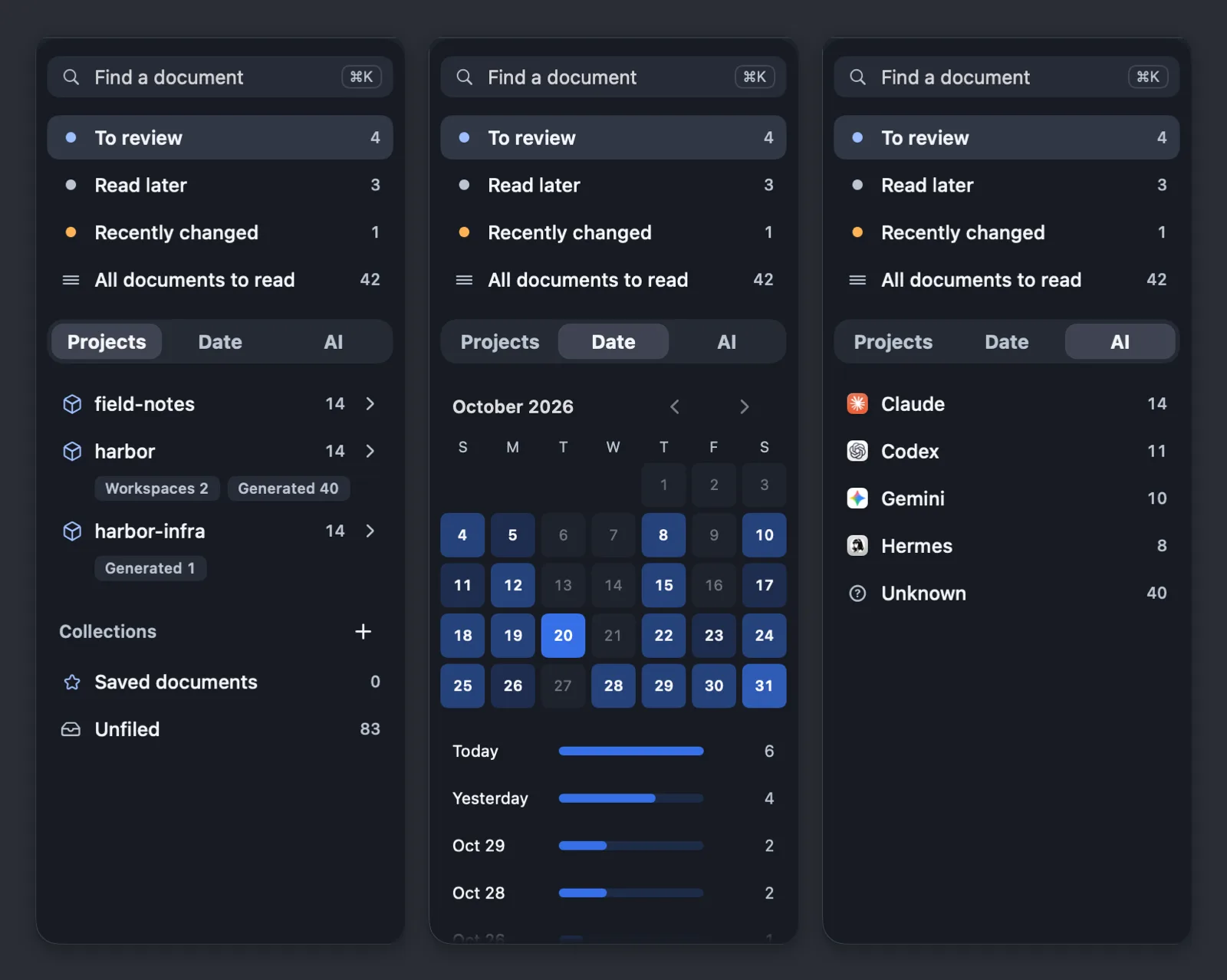
Task: Open Read later list in middle panel
Action: click(613, 185)
